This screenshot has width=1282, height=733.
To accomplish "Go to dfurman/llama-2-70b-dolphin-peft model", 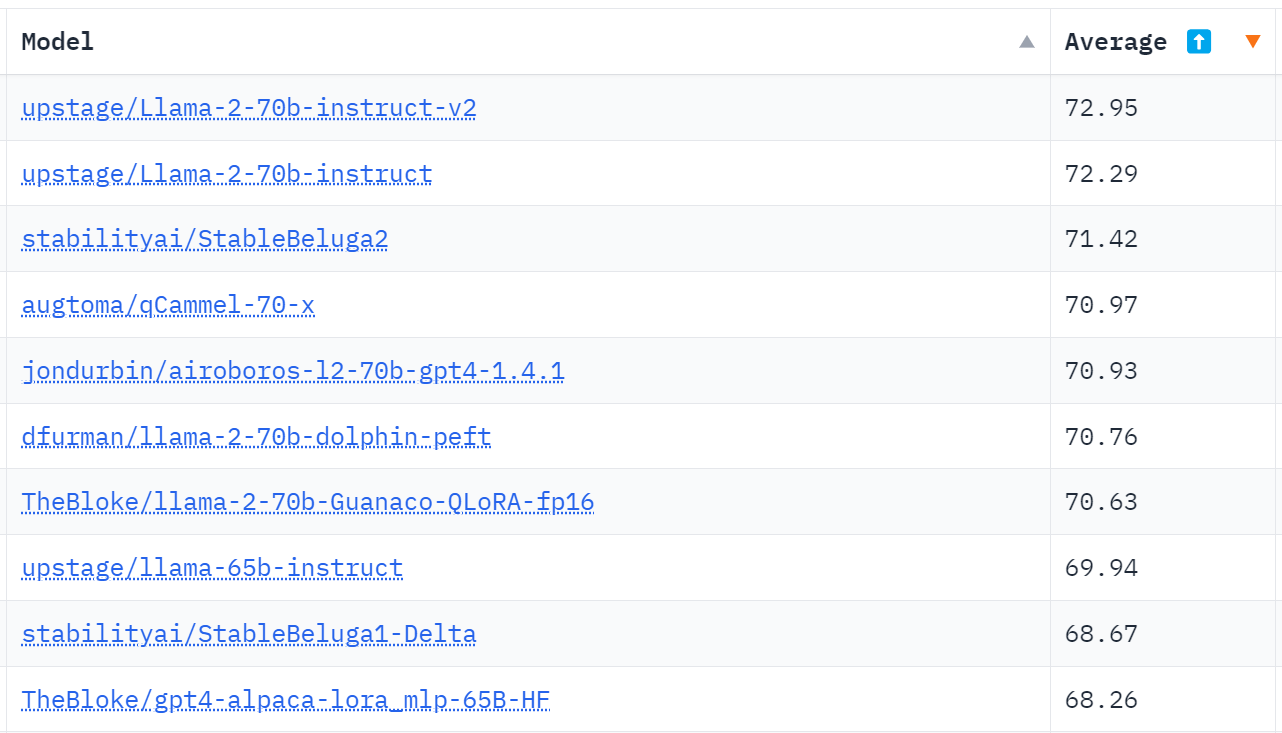I will [x=256, y=437].
